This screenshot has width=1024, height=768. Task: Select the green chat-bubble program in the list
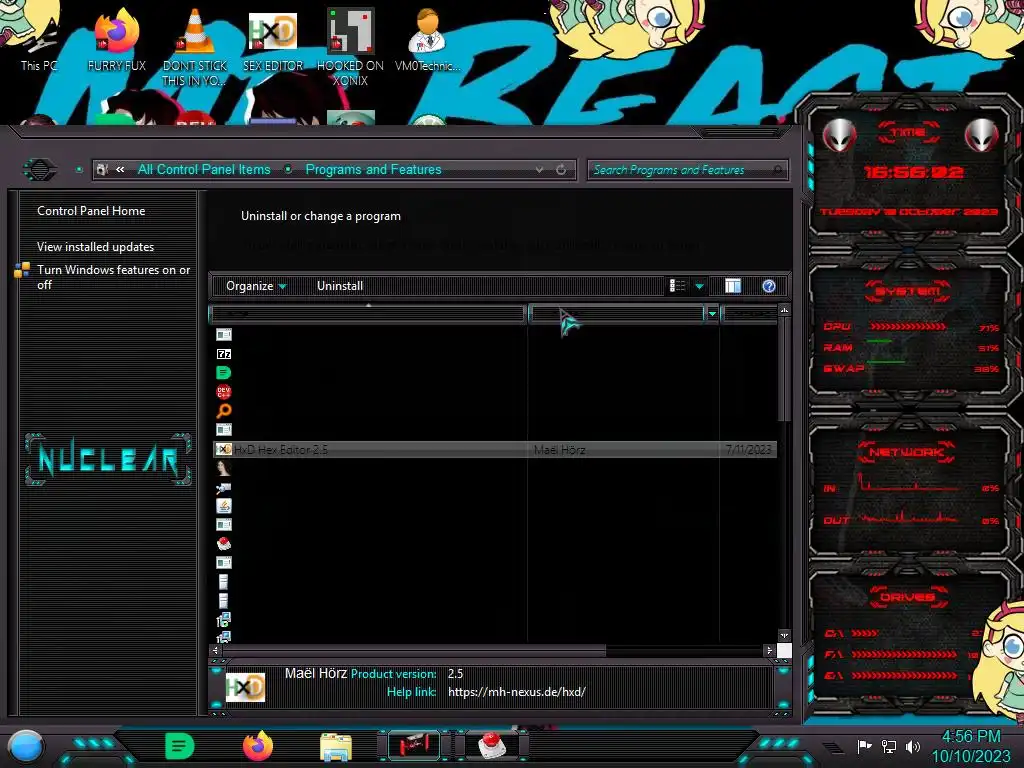pyautogui.click(x=223, y=373)
